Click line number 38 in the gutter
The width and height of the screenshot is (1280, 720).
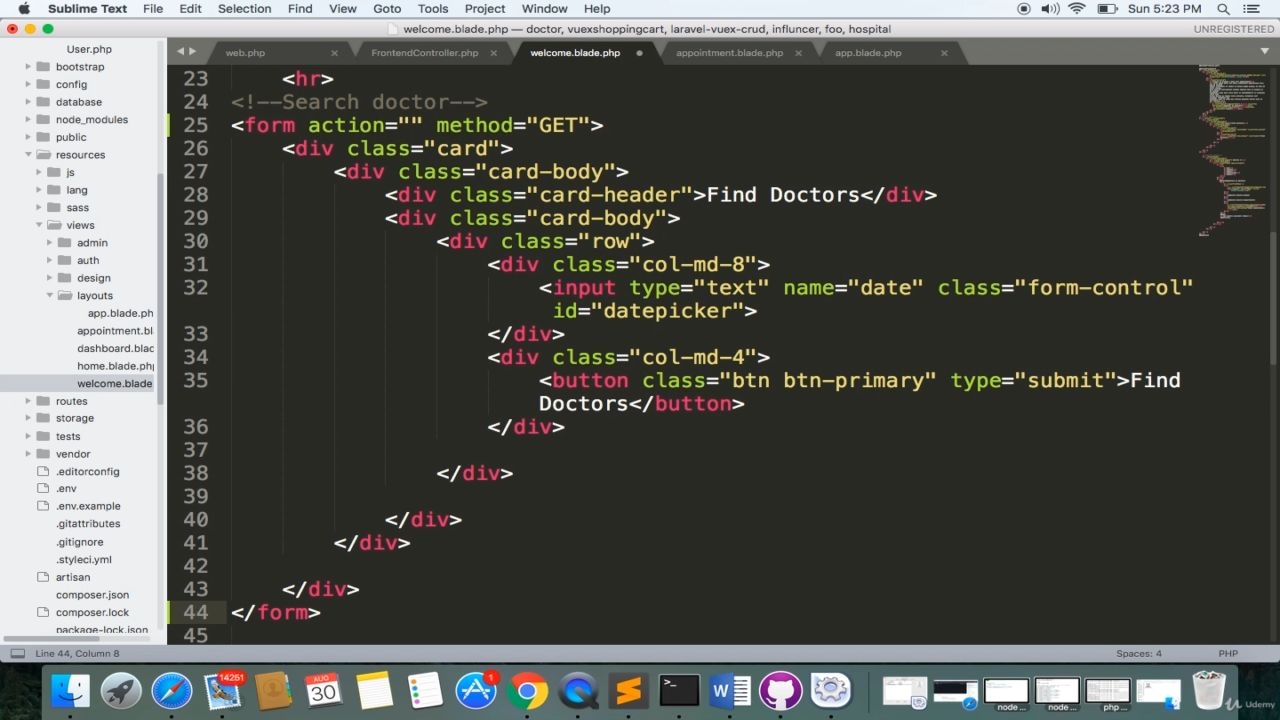pos(196,473)
